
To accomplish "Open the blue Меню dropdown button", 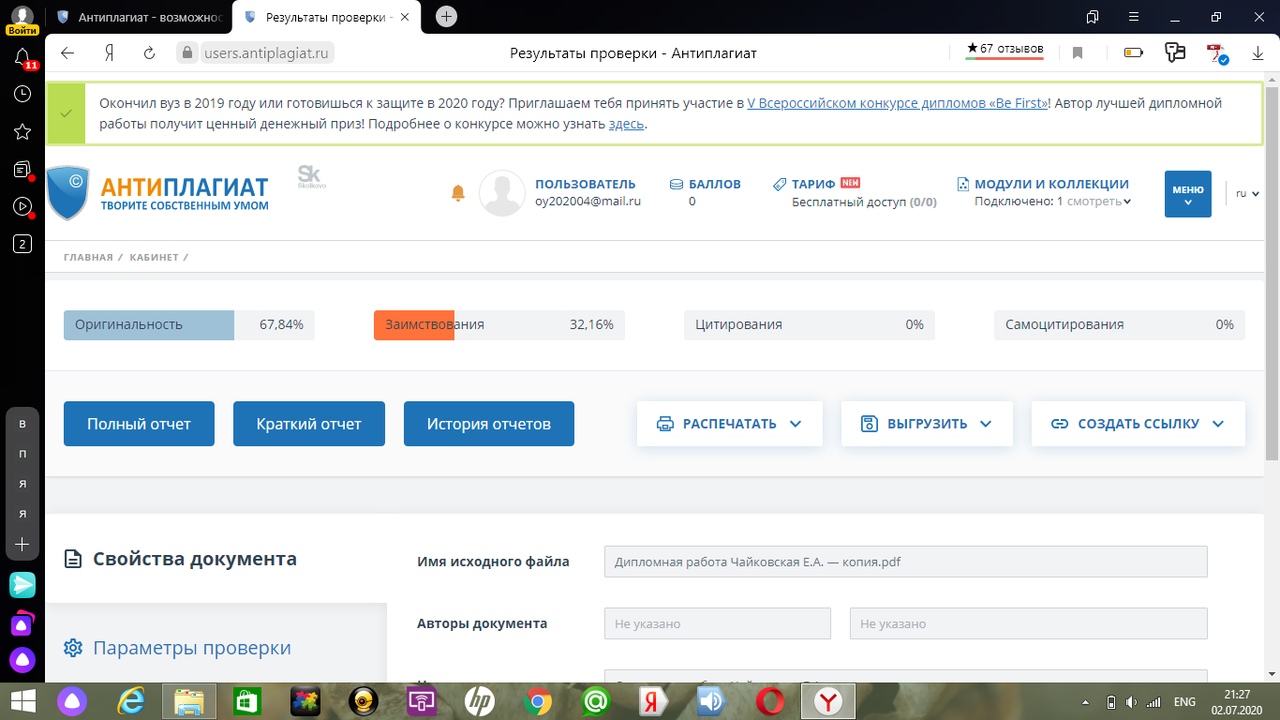I will click(1187, 194).
